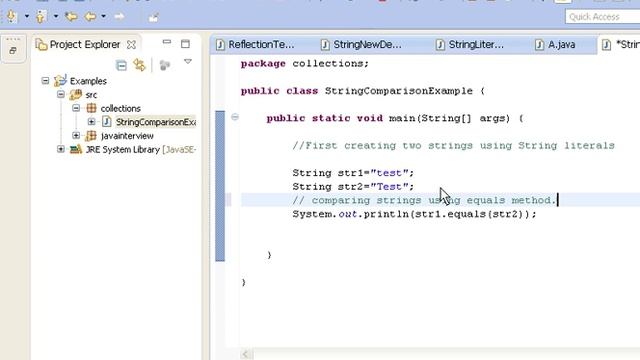Screen dimensions: 640x360
Task: Click the System.out.println statement
Action: point(414,214)
